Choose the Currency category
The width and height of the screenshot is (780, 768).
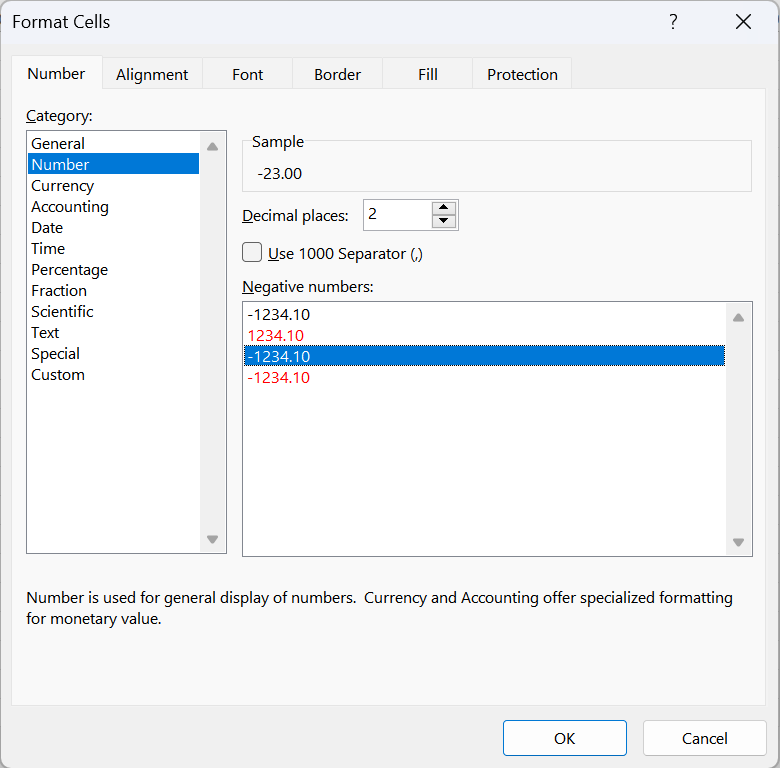tap(113, 186)
